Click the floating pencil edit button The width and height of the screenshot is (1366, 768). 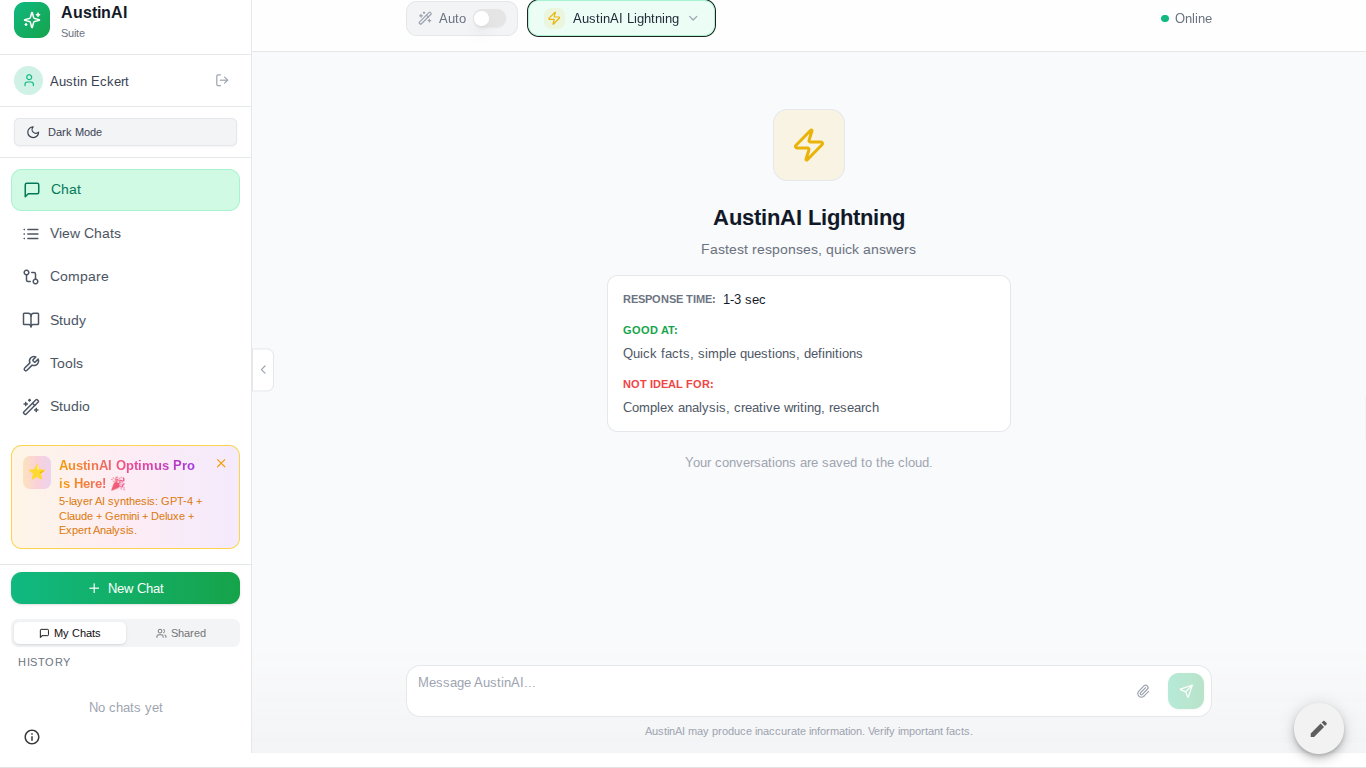pyautogui.click(x=1319, y=728)
